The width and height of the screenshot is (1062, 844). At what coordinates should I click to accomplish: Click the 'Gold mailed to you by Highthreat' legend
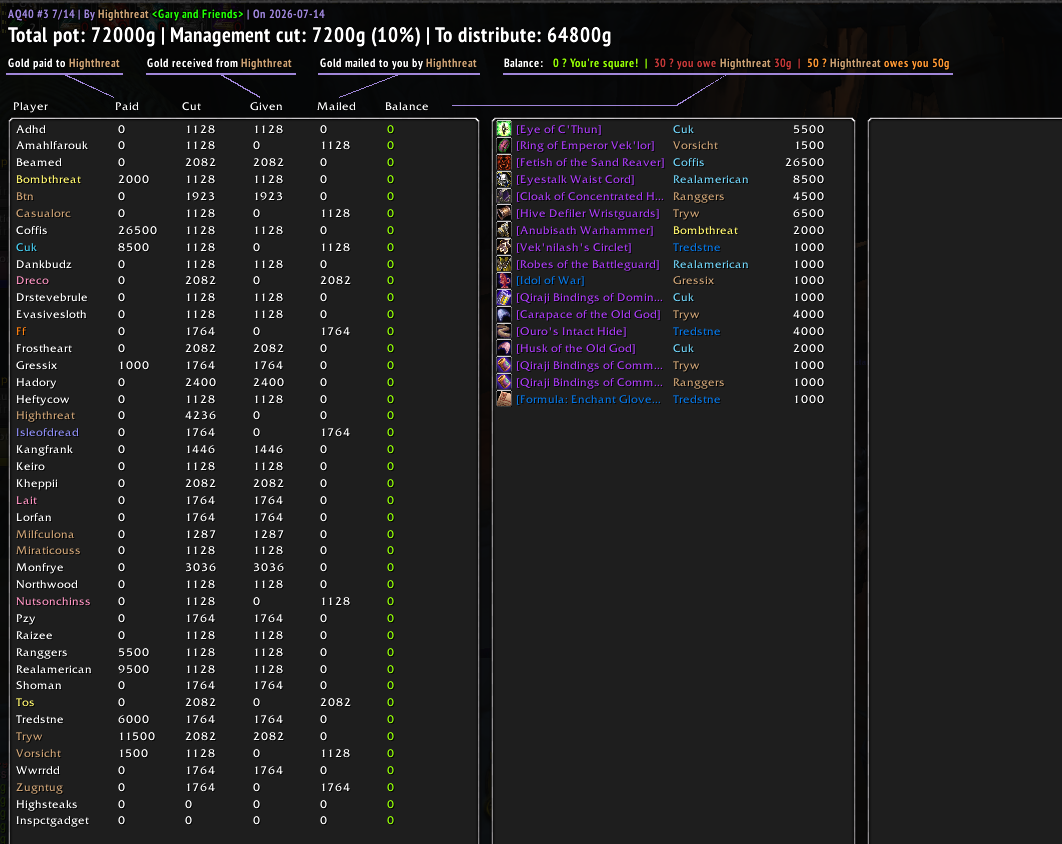[398, 63]
